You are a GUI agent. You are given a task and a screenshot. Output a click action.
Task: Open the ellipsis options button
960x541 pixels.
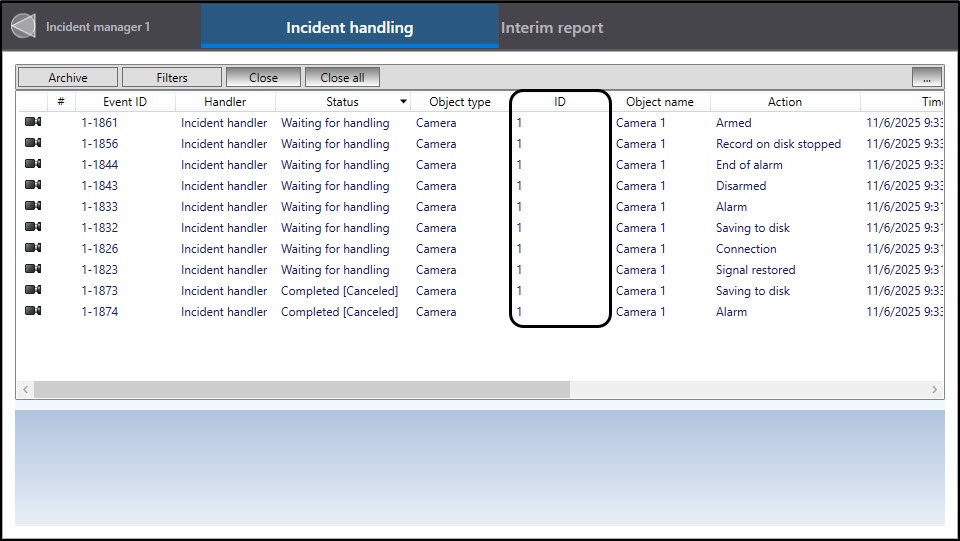[x=926, y=78]
